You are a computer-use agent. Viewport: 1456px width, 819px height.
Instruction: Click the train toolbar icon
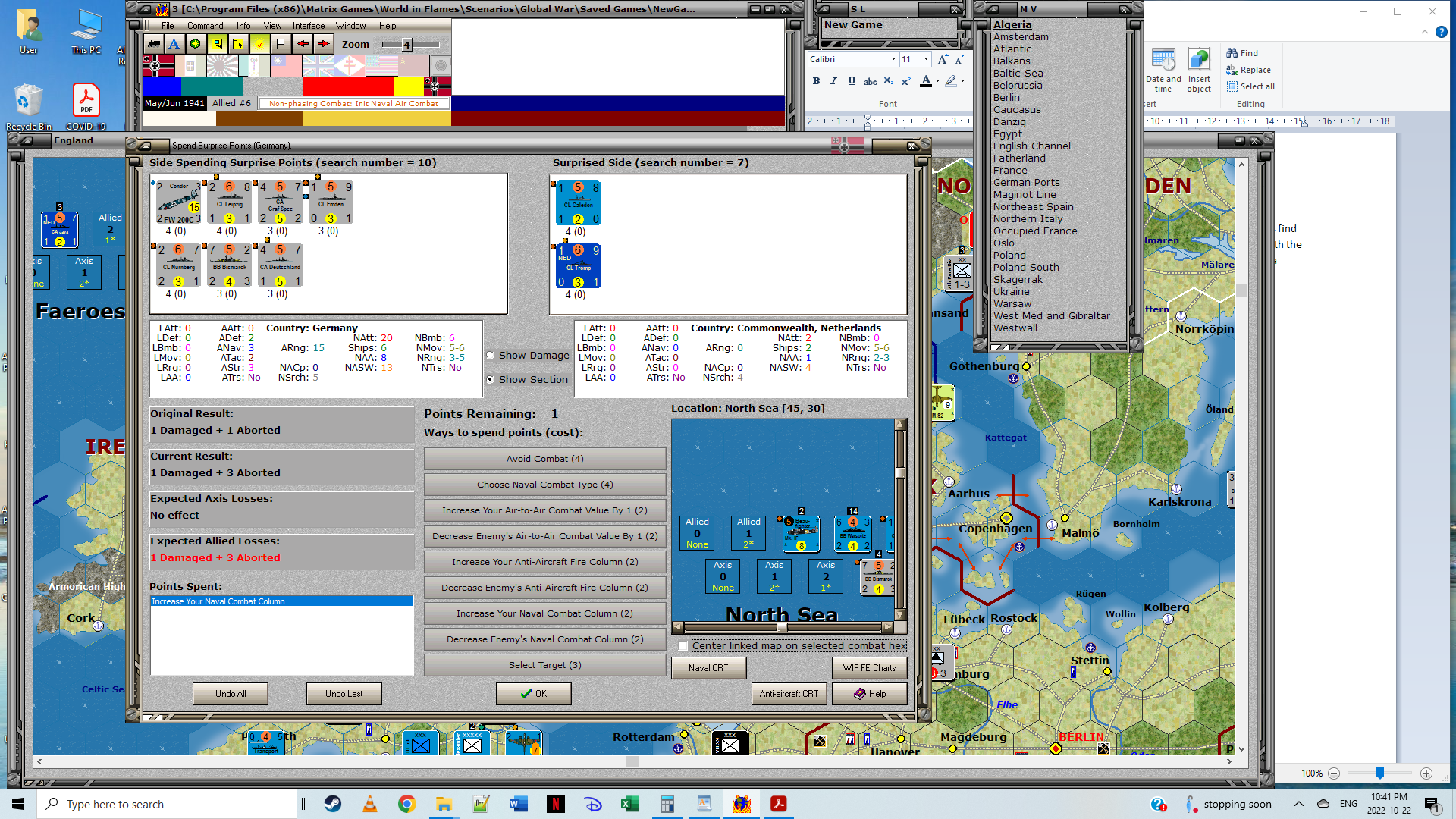[154, 44]
